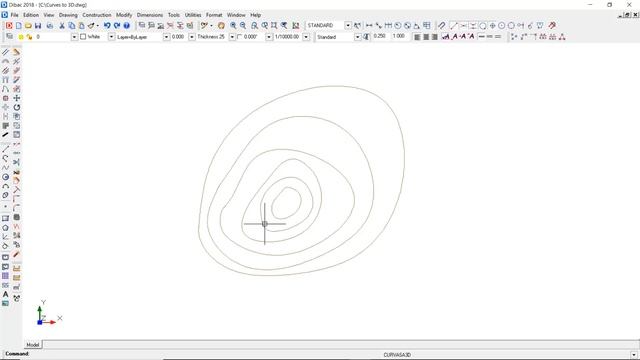Viewport: 640px width, 360px height.
Task: Expand the Standard text style dropdown
Action: point(358,37)
